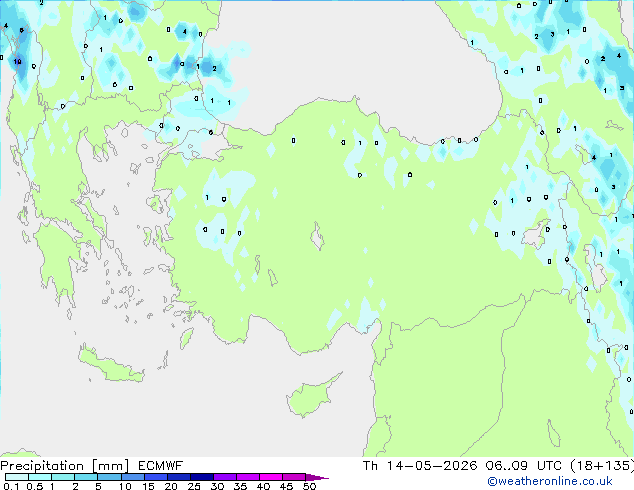Select the palest 0.1 mm legend swatch
This screenshot has height=490, width=634.
[17, 477]
